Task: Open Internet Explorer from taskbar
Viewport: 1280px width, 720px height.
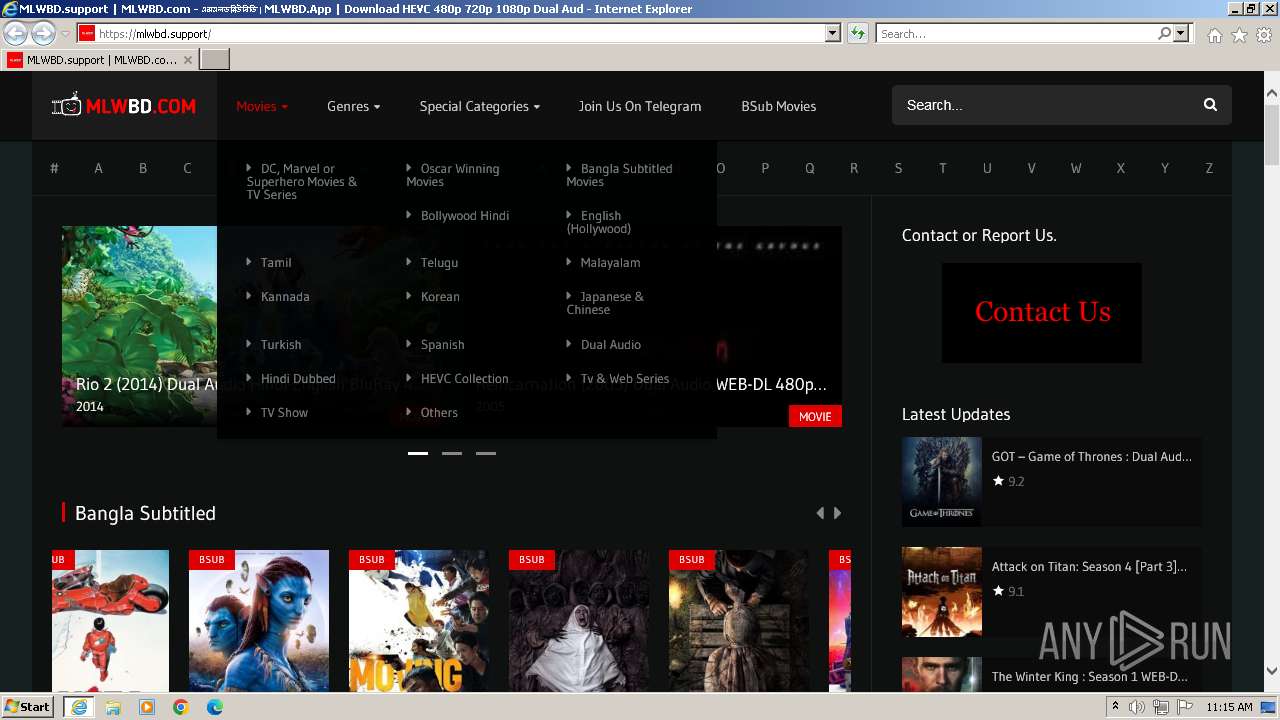Action: 79,707
